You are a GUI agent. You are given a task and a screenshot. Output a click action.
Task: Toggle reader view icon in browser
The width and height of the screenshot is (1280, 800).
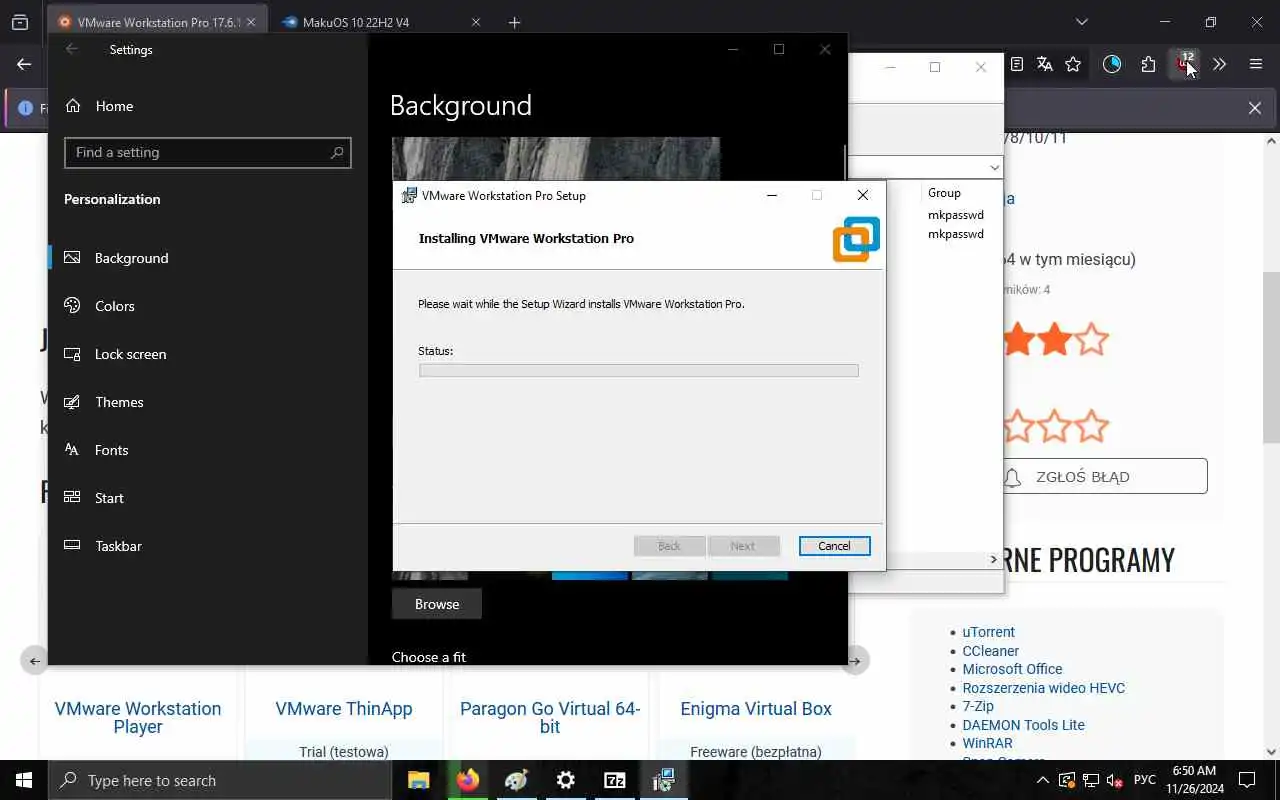(1017, 64)
